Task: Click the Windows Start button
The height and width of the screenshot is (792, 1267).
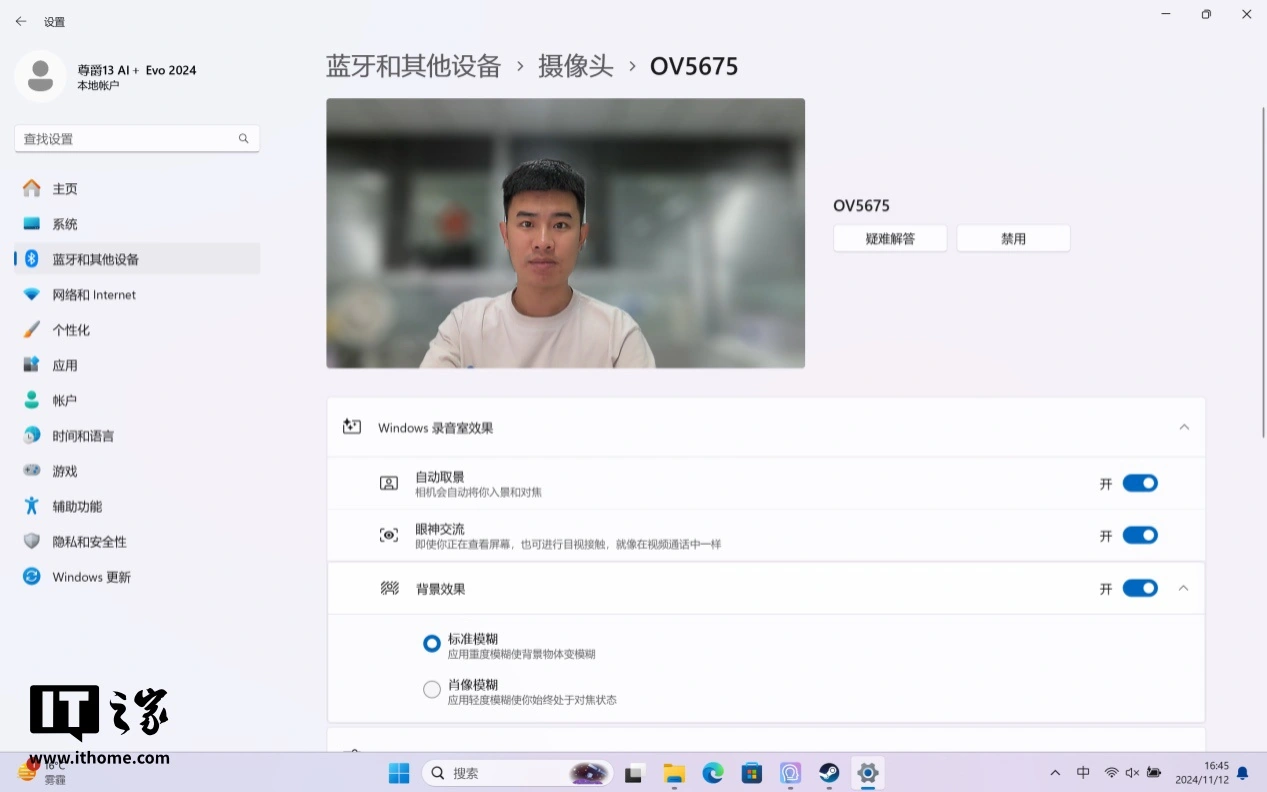Action: (x=399, y=773)
